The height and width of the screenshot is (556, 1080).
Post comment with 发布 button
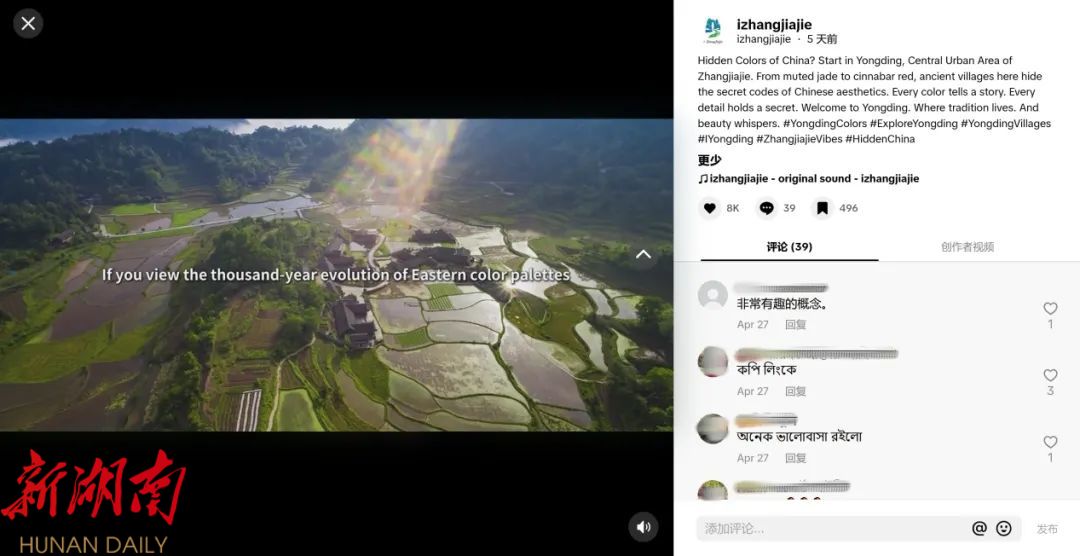click(1047, 528)
